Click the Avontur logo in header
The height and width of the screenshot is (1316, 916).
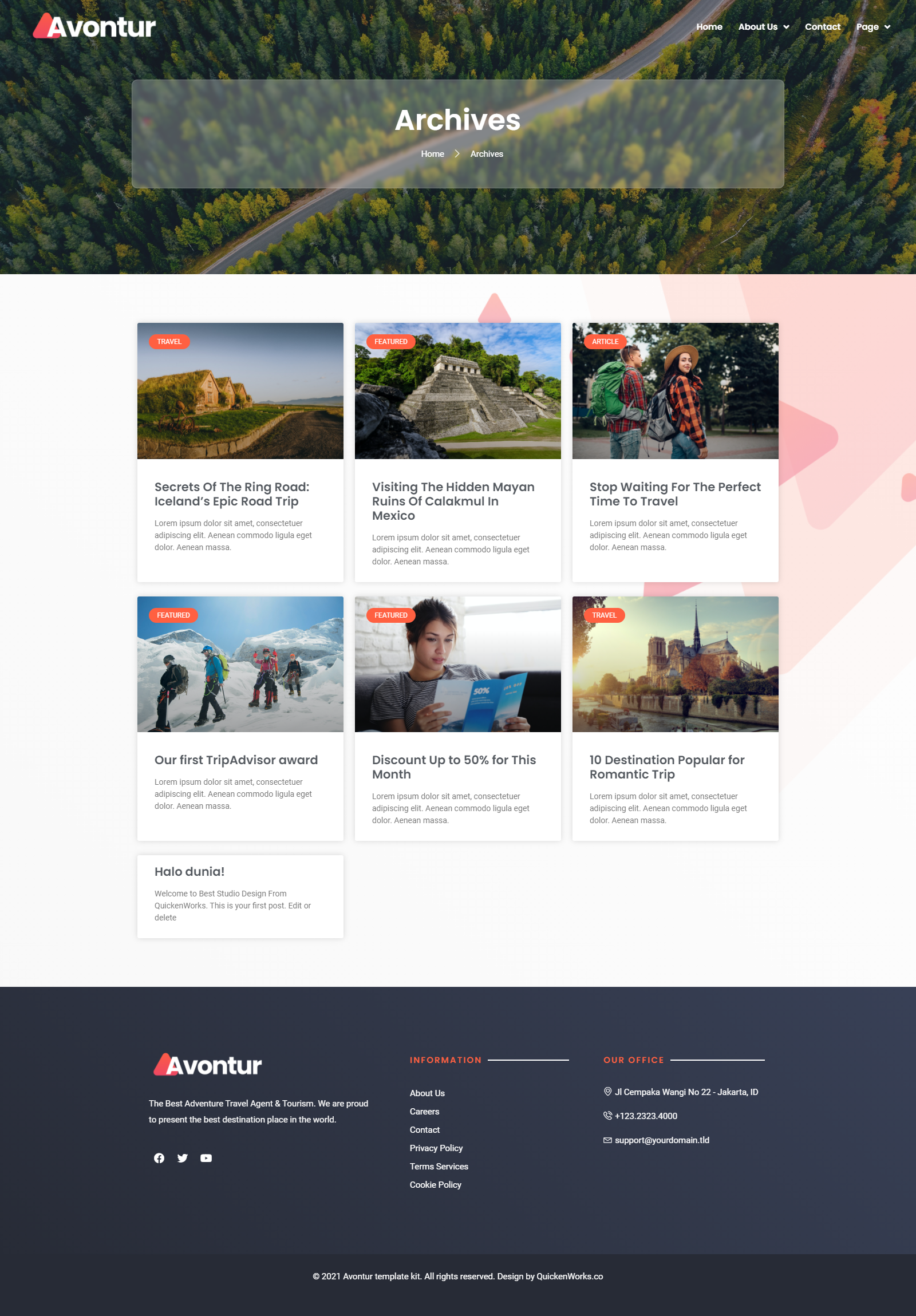(x=94, y=26)
